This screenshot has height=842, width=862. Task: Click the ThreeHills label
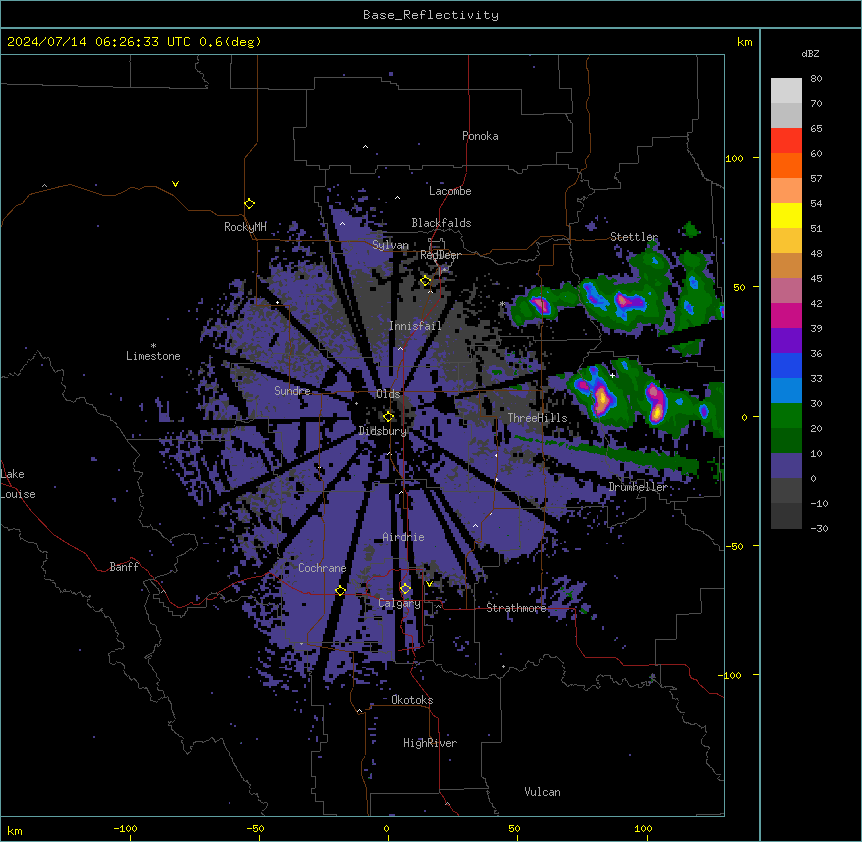537,418
